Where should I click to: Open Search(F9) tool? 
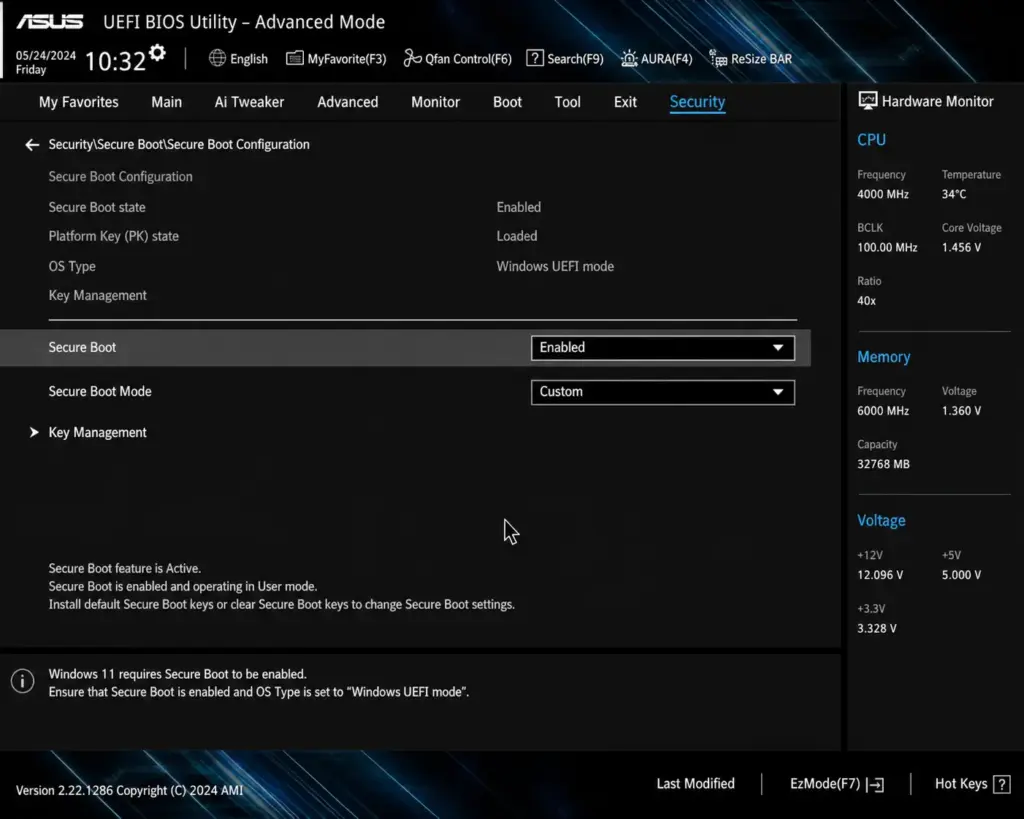565,59
